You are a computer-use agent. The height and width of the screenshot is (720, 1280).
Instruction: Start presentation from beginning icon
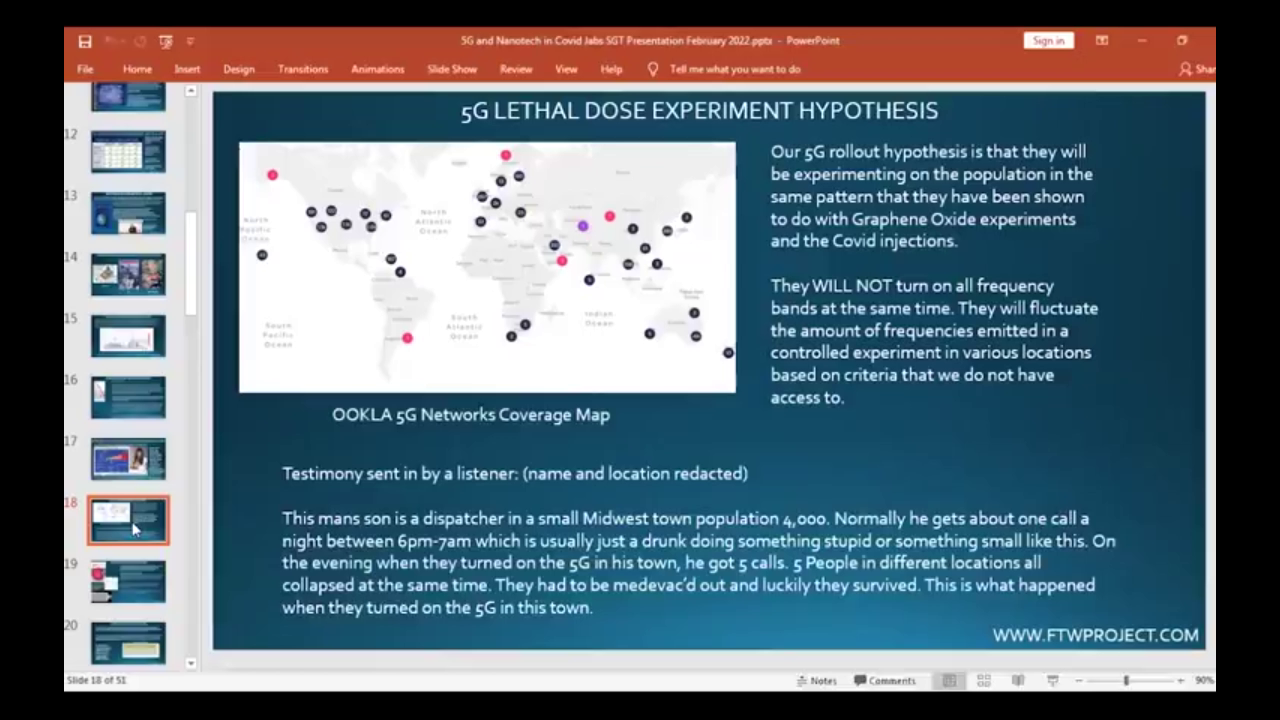click(x=166, y=41)
